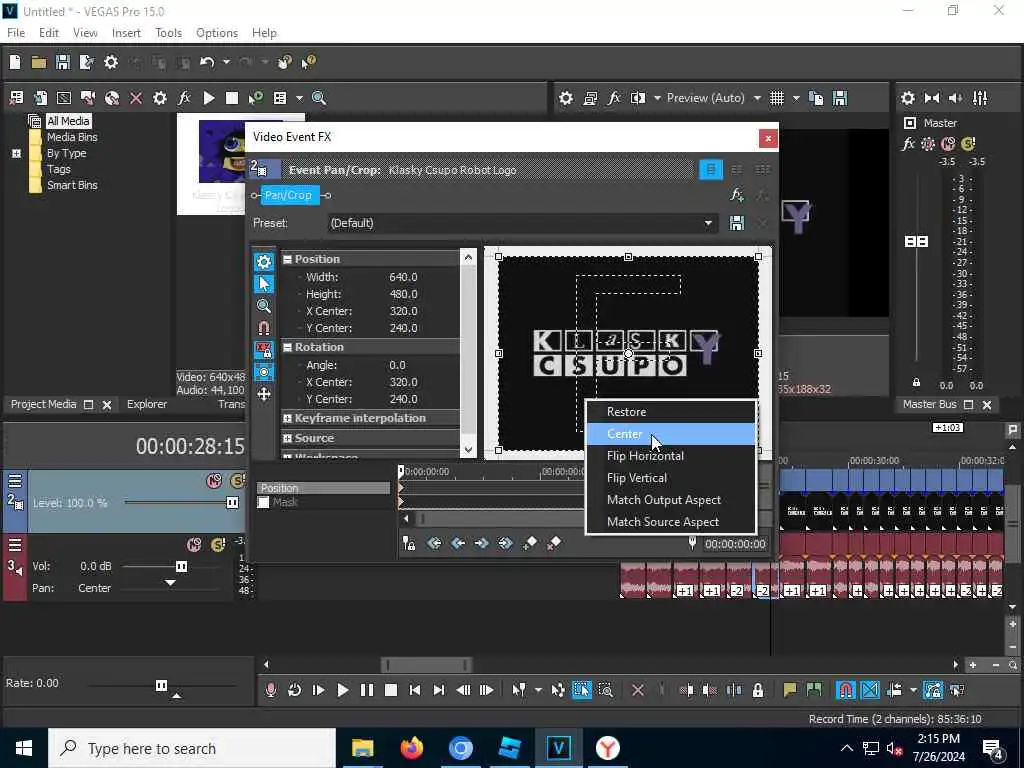Screen dimensions: 1024x768
Task: Toggle split screen view in preview toolbar
Action: 638,98
